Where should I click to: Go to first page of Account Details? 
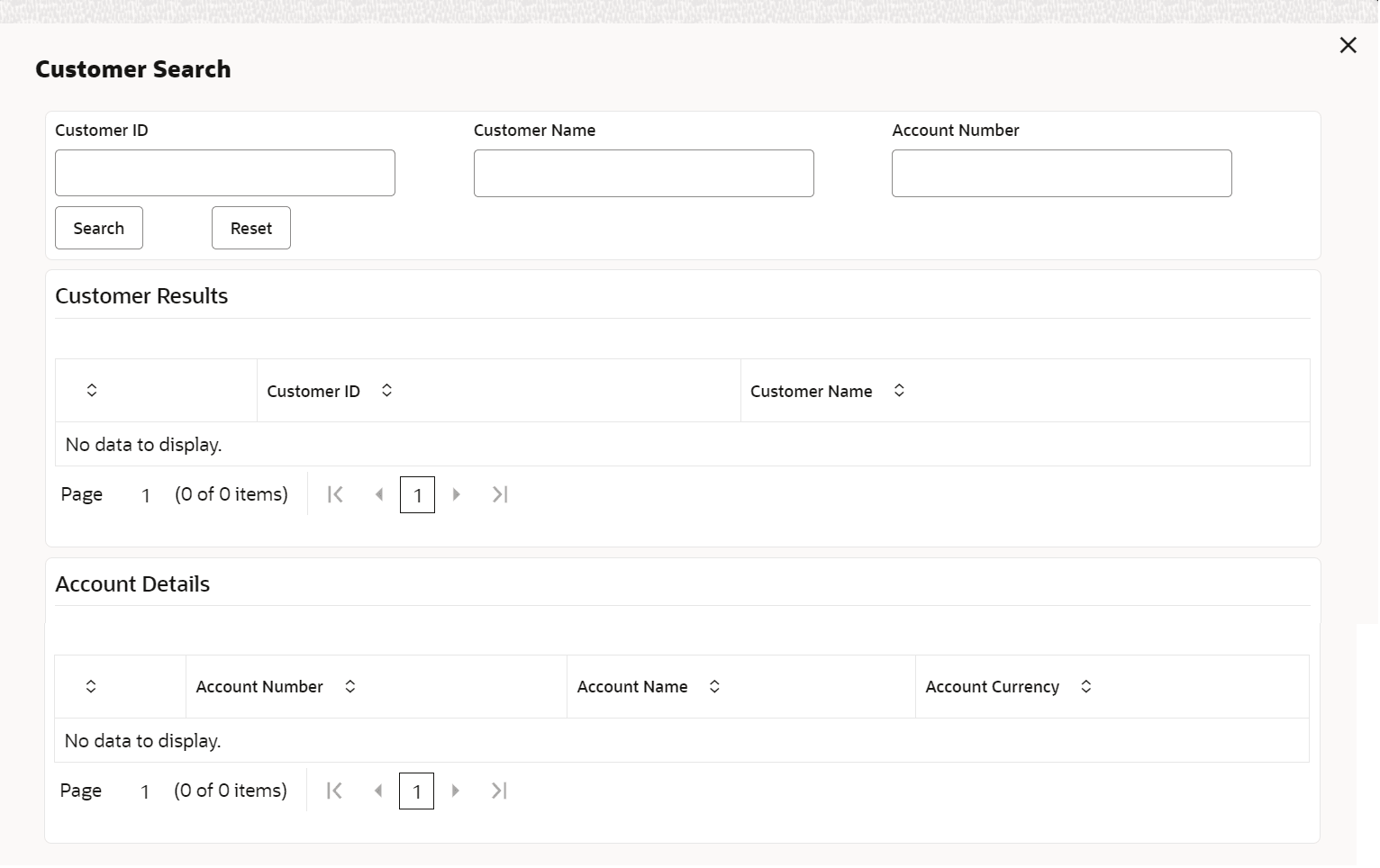(x=334, y=791)
